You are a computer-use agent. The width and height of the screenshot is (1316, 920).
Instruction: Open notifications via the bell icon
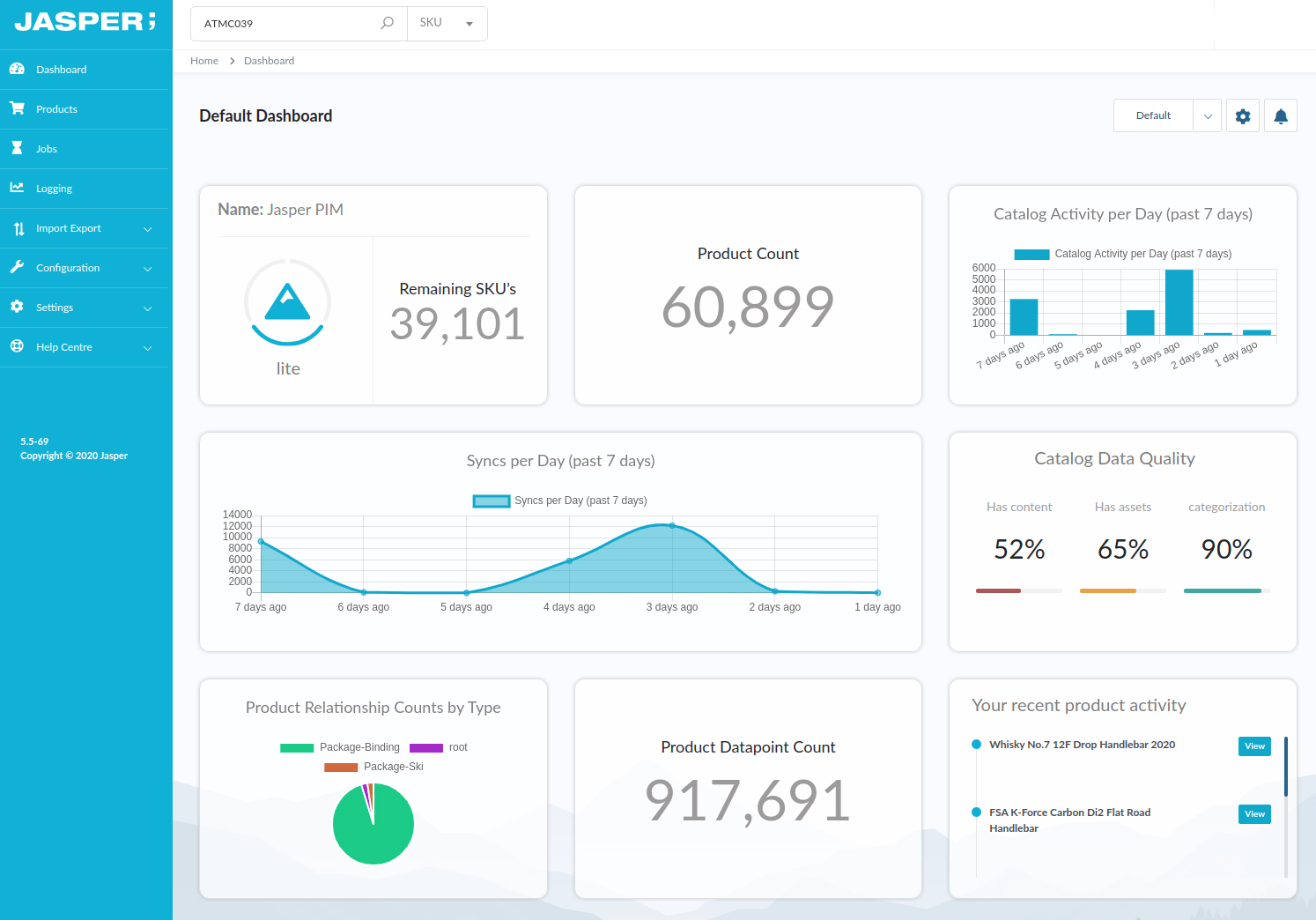(1280, 115)
